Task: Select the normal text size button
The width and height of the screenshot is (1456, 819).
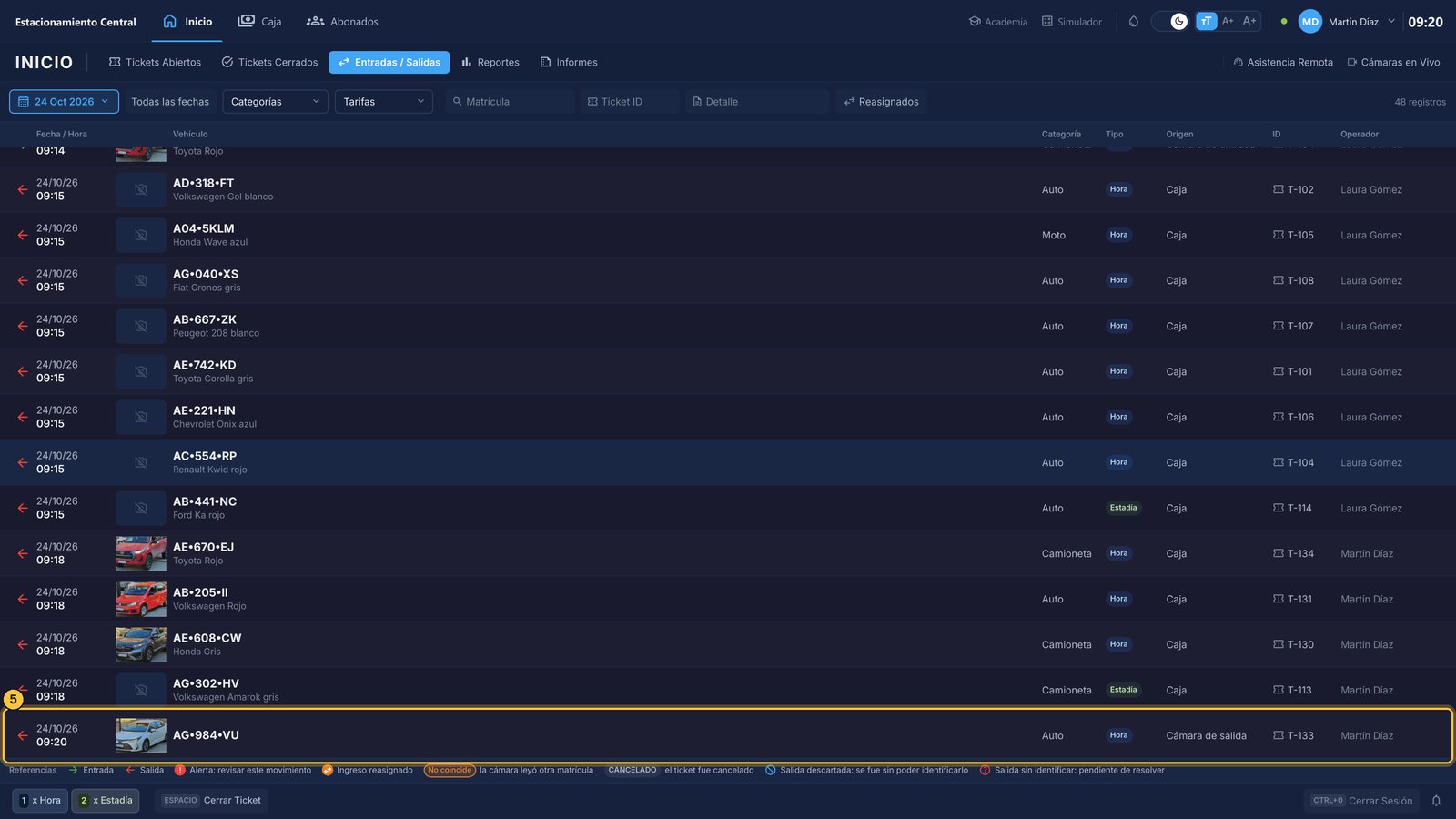Action: tap(1206, 21)
